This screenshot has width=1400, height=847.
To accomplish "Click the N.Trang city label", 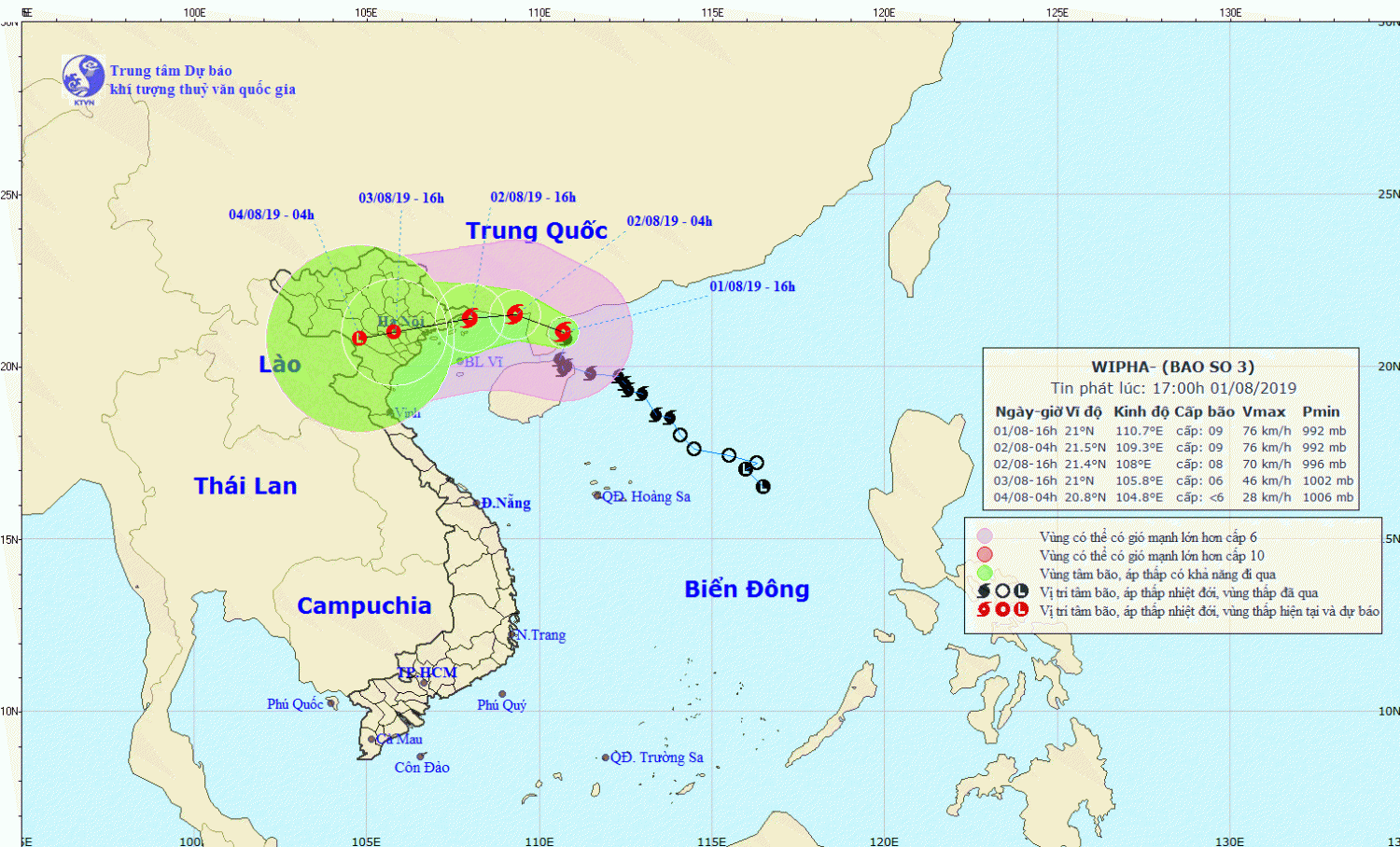I will pyautogui.click(x=541, y=635).
